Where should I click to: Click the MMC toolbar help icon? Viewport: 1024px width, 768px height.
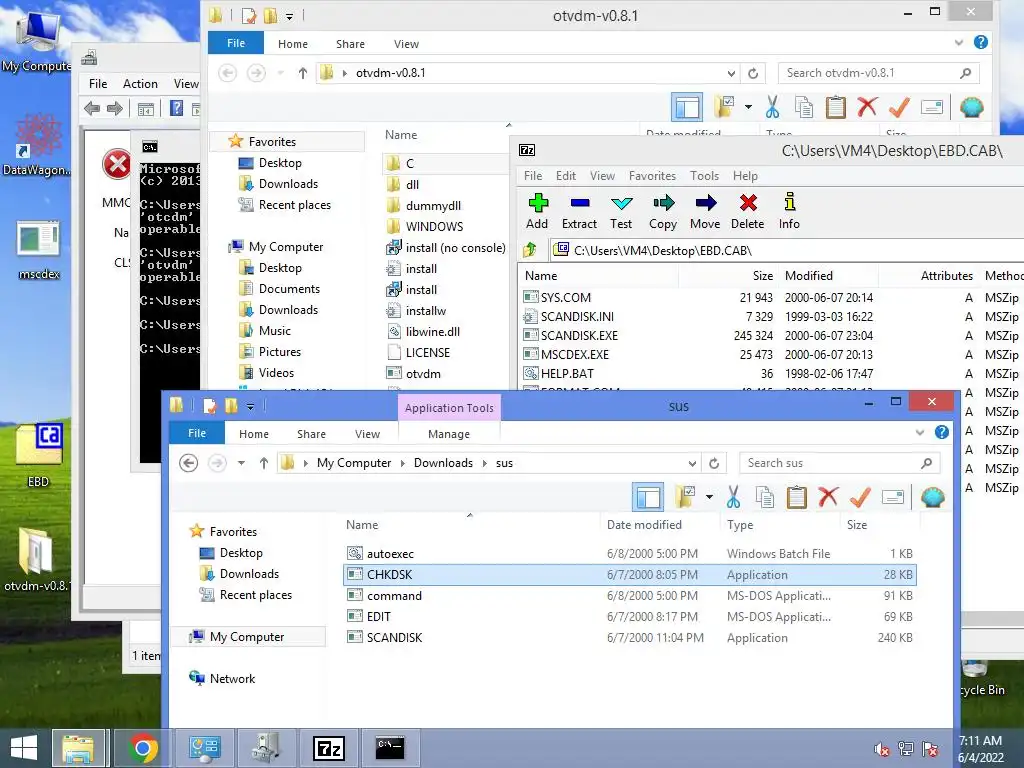(x=176, y=108)
